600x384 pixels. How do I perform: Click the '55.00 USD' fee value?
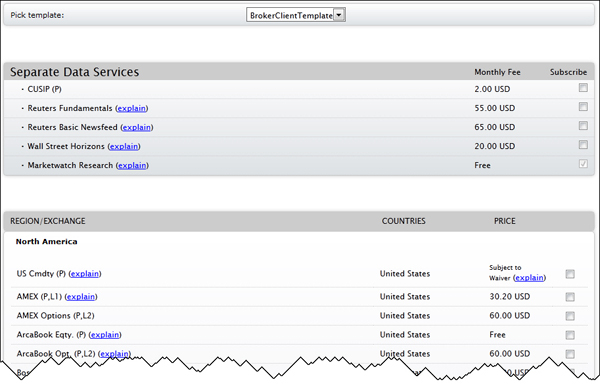tap(494, 108)
